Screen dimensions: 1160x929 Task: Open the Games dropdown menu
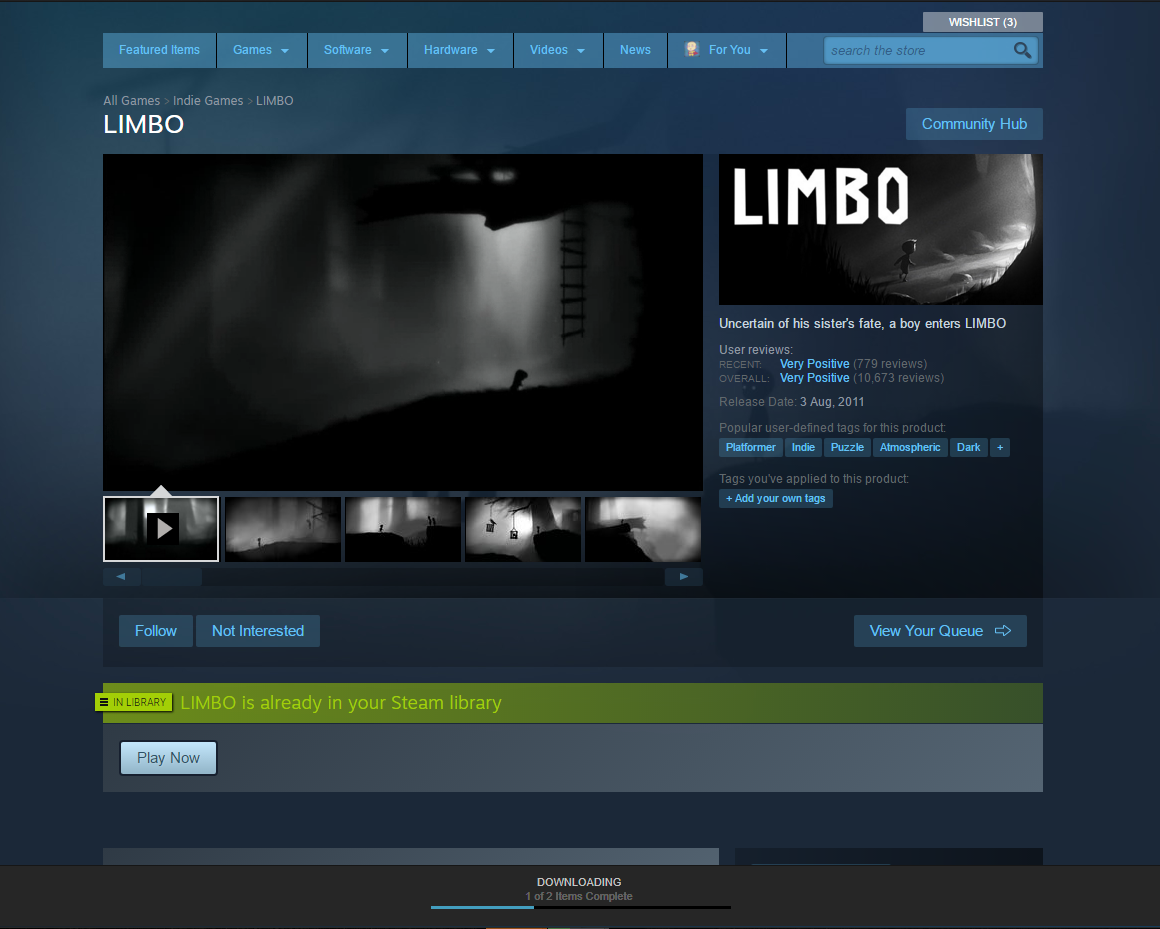pyautogui.click(x=261, y=50)
